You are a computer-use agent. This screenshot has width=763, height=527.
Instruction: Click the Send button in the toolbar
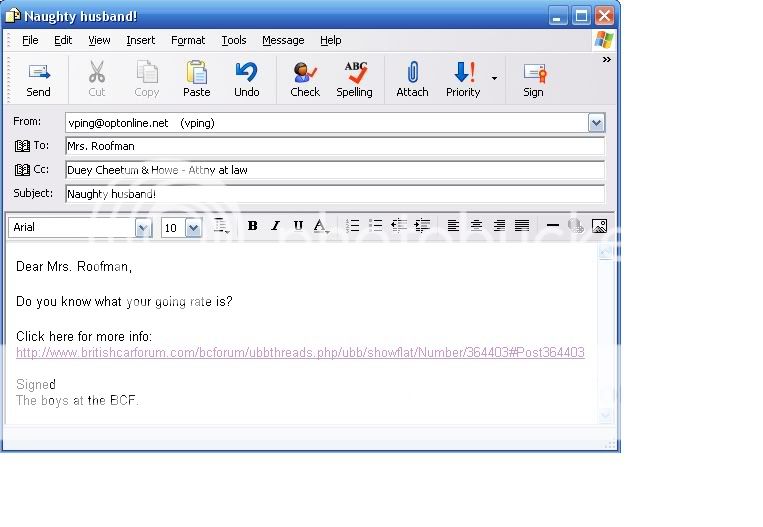(x=38, y=79)
